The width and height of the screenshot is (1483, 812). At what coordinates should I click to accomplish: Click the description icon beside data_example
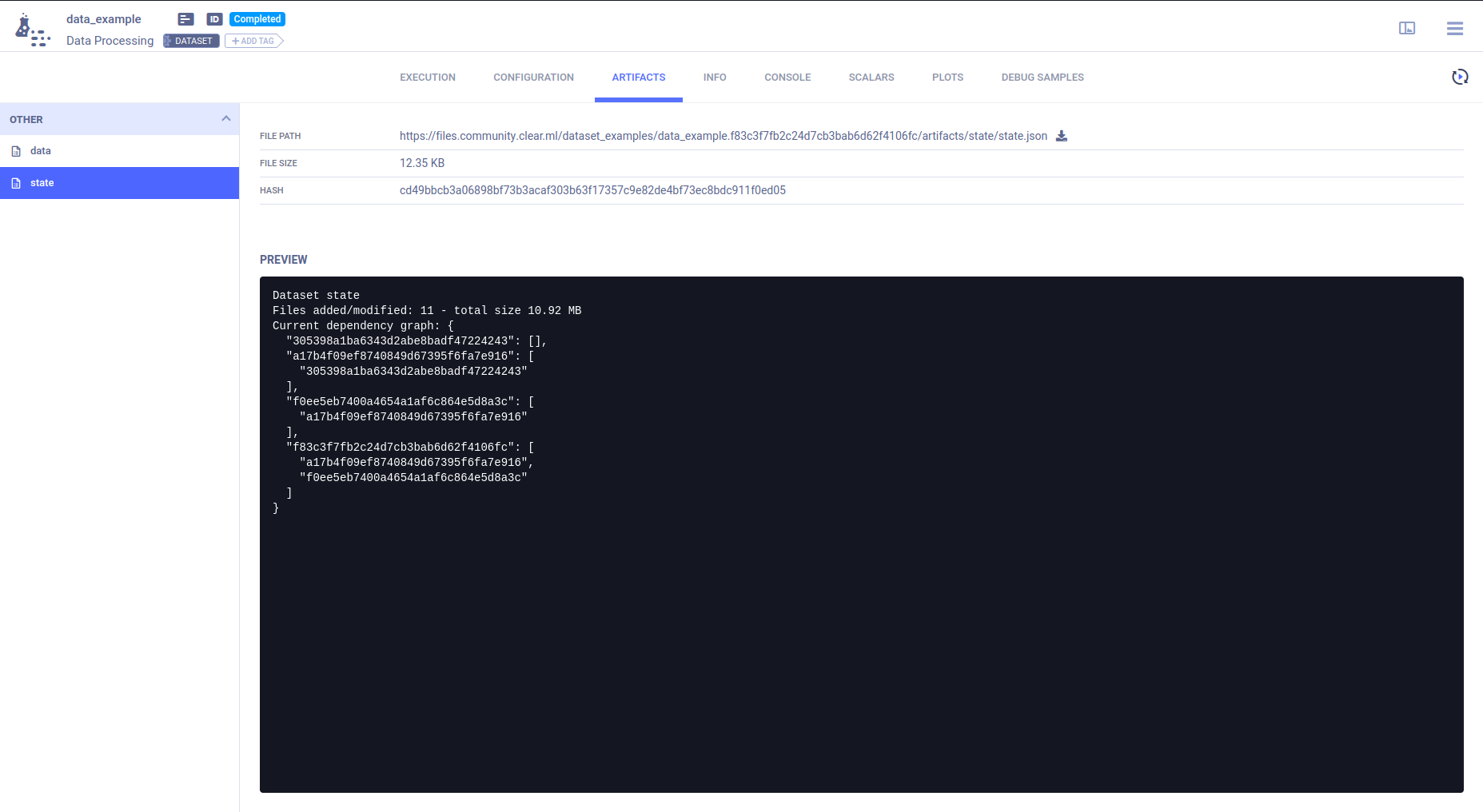point(185,19)
